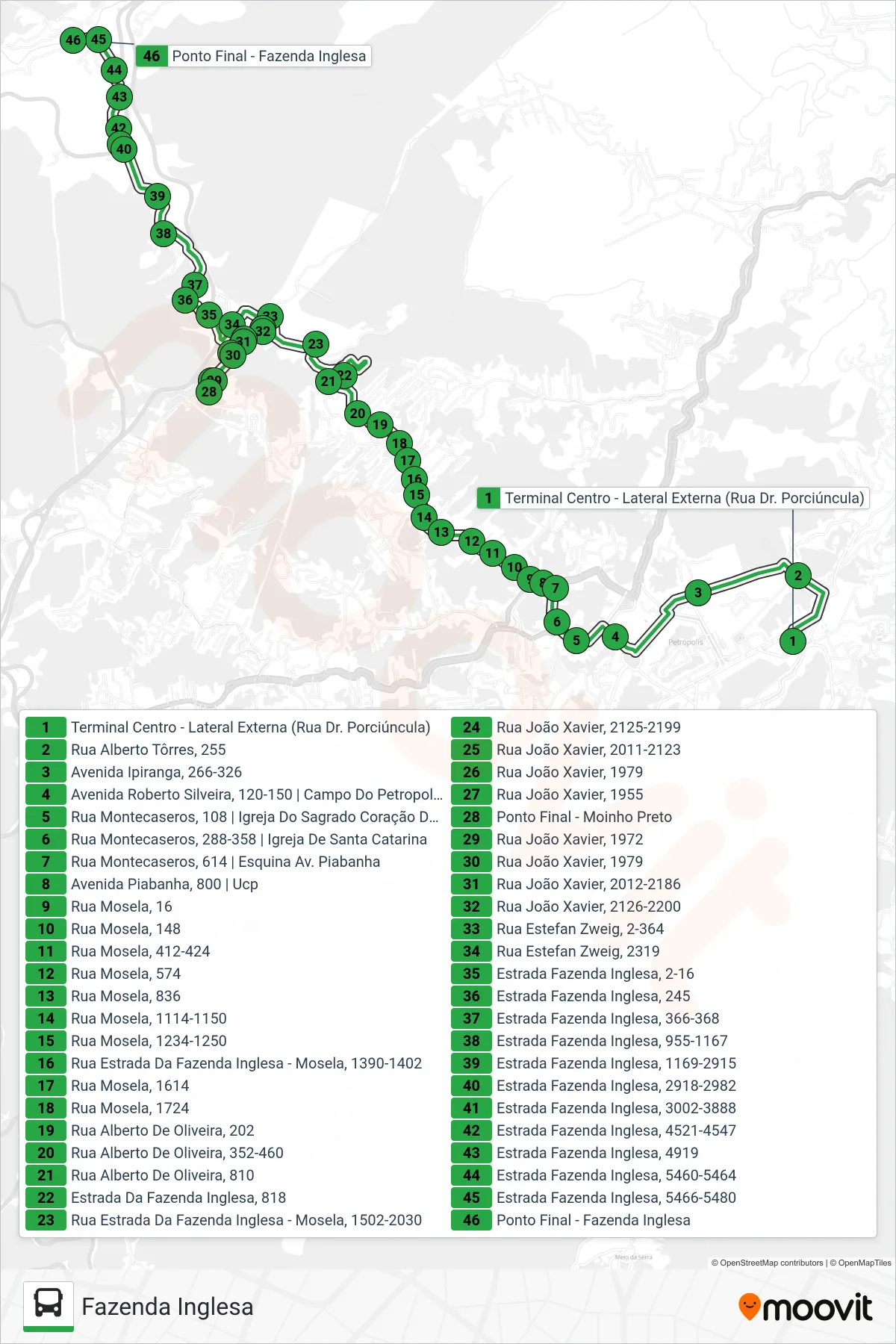
Task: Click map stop marker 30
Action: pyautogui.click(x=233, y=355)
